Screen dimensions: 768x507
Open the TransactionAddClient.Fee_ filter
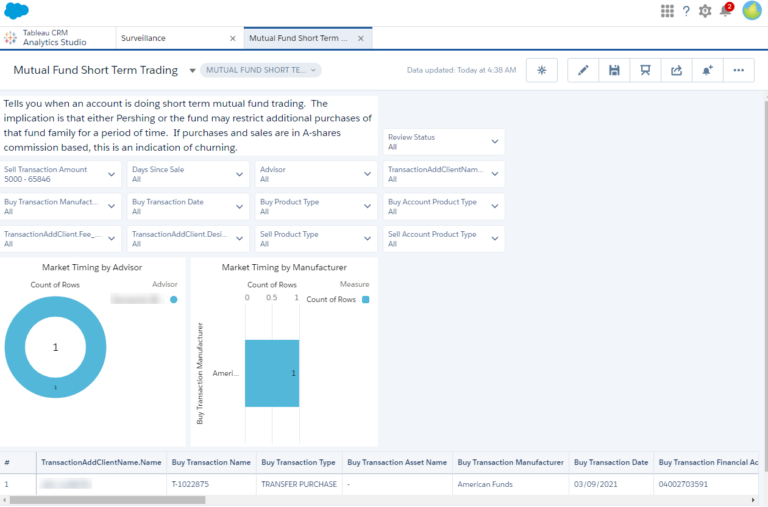tap(60, 239)
